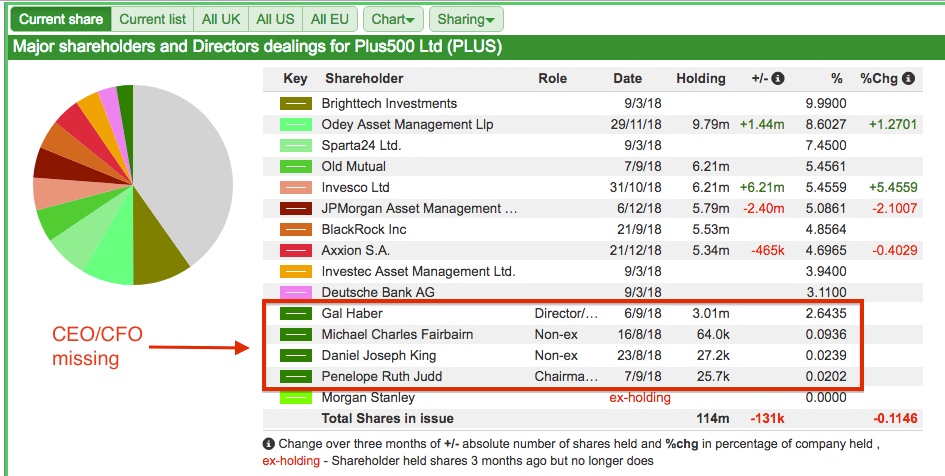Select JPMorgan Asset Management shareholder name
This screenshot has height=476, width=945.
click(419, 209)
